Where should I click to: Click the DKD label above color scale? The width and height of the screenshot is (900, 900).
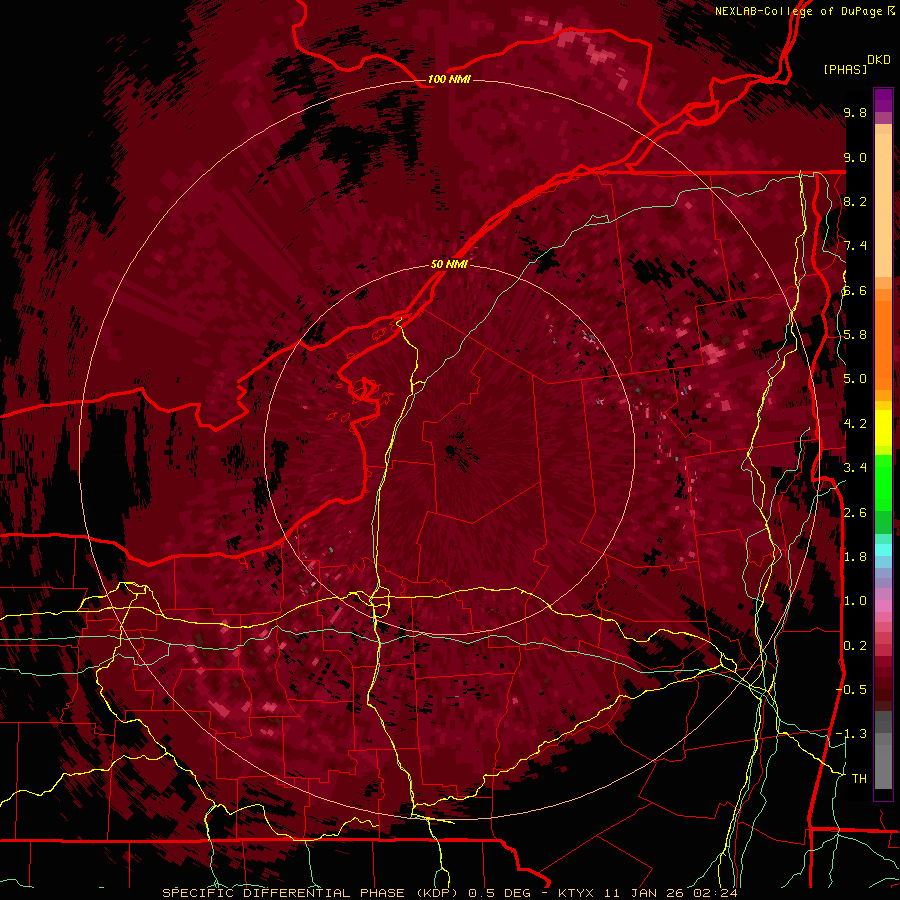pos(878,60)
